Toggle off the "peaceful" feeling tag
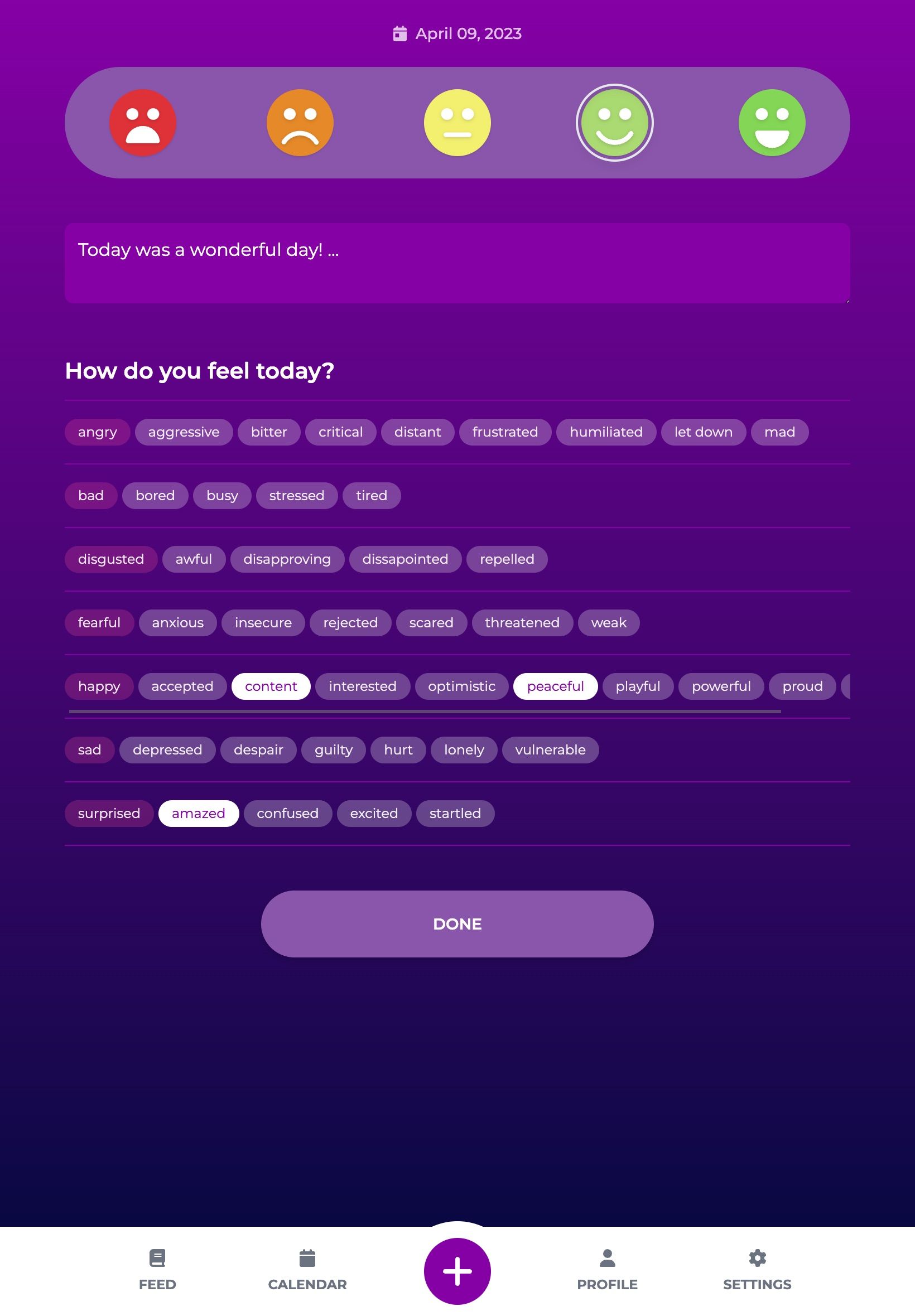Screen dimensions: 915x1316 coord(555,686)
